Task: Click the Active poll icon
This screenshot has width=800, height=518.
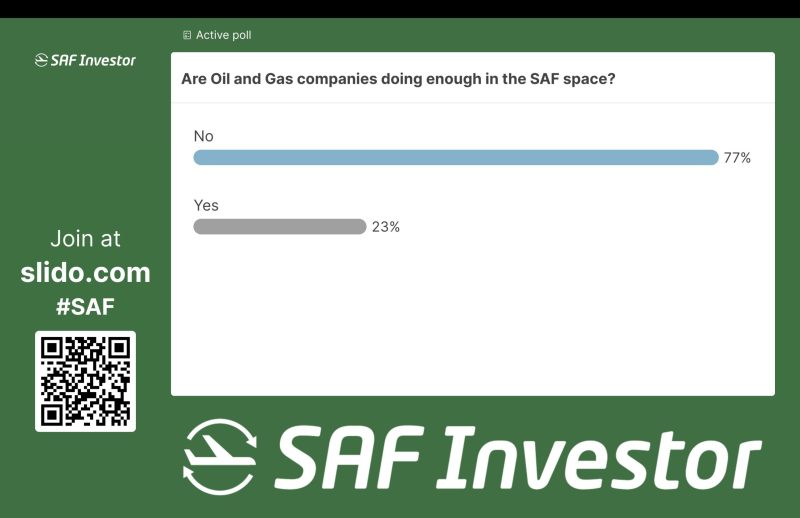Action: tap(187, 35)
